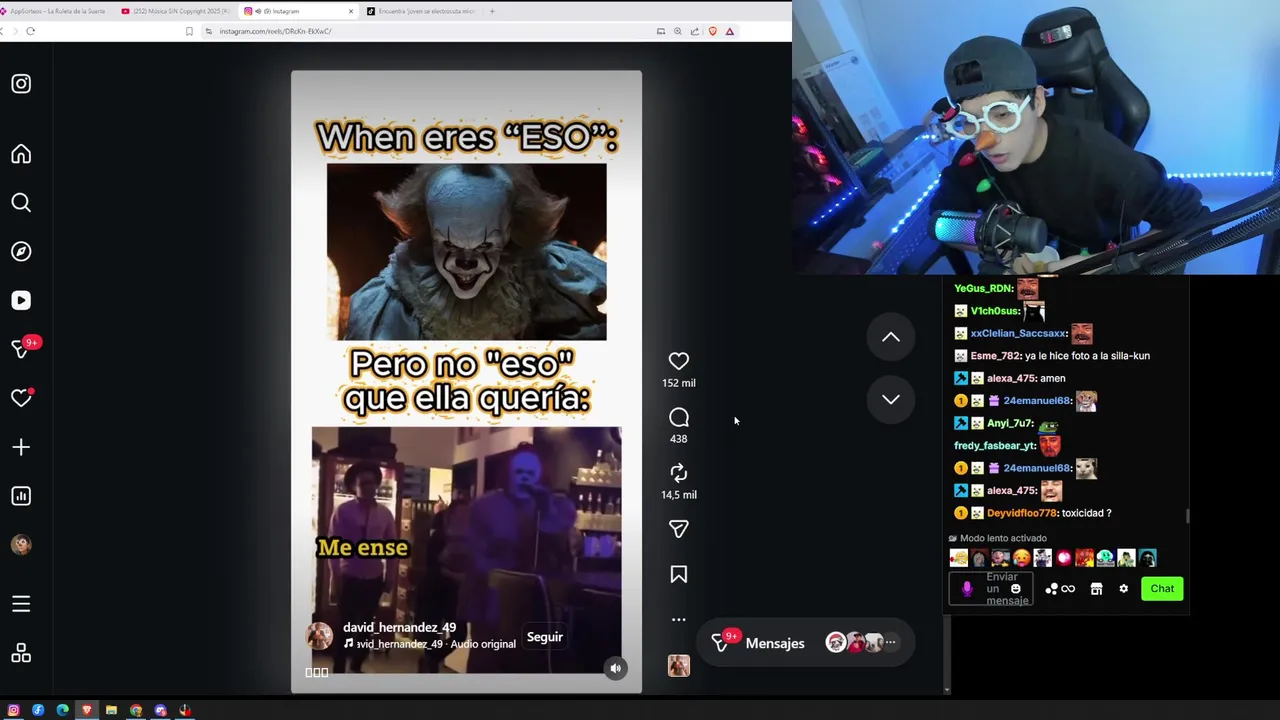Open the Reels section icon
The image size is (1280, 720).
coord(21,301)
